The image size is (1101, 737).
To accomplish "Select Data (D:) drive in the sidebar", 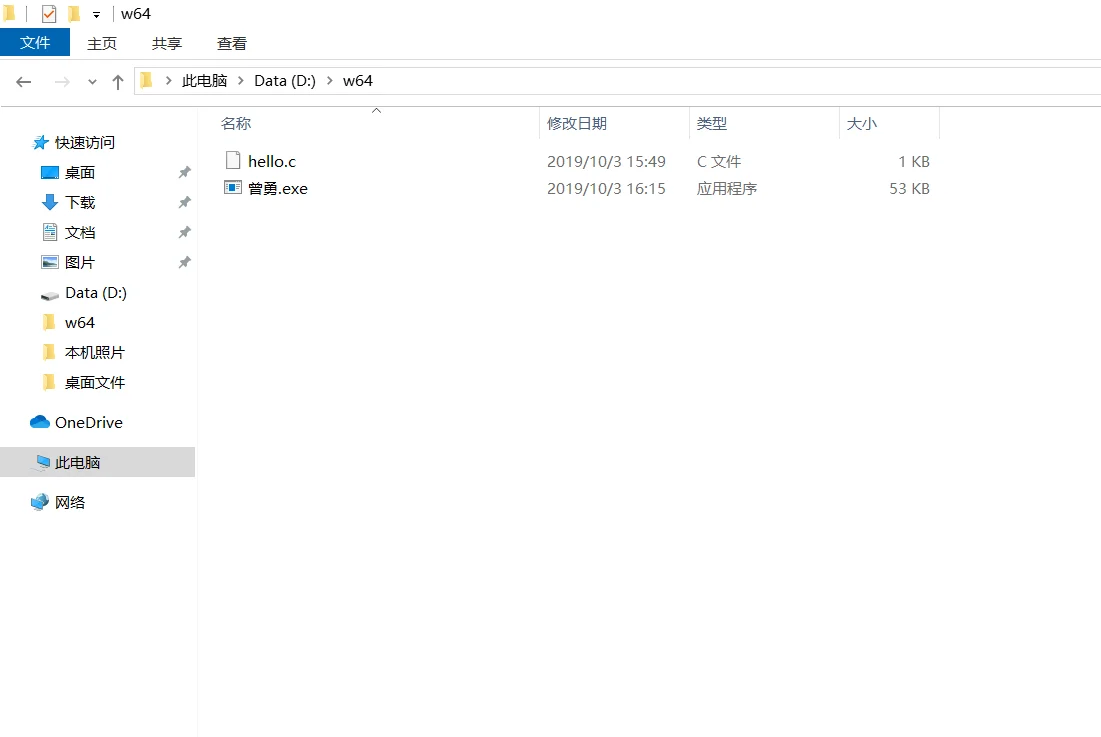I will [96, 292].
